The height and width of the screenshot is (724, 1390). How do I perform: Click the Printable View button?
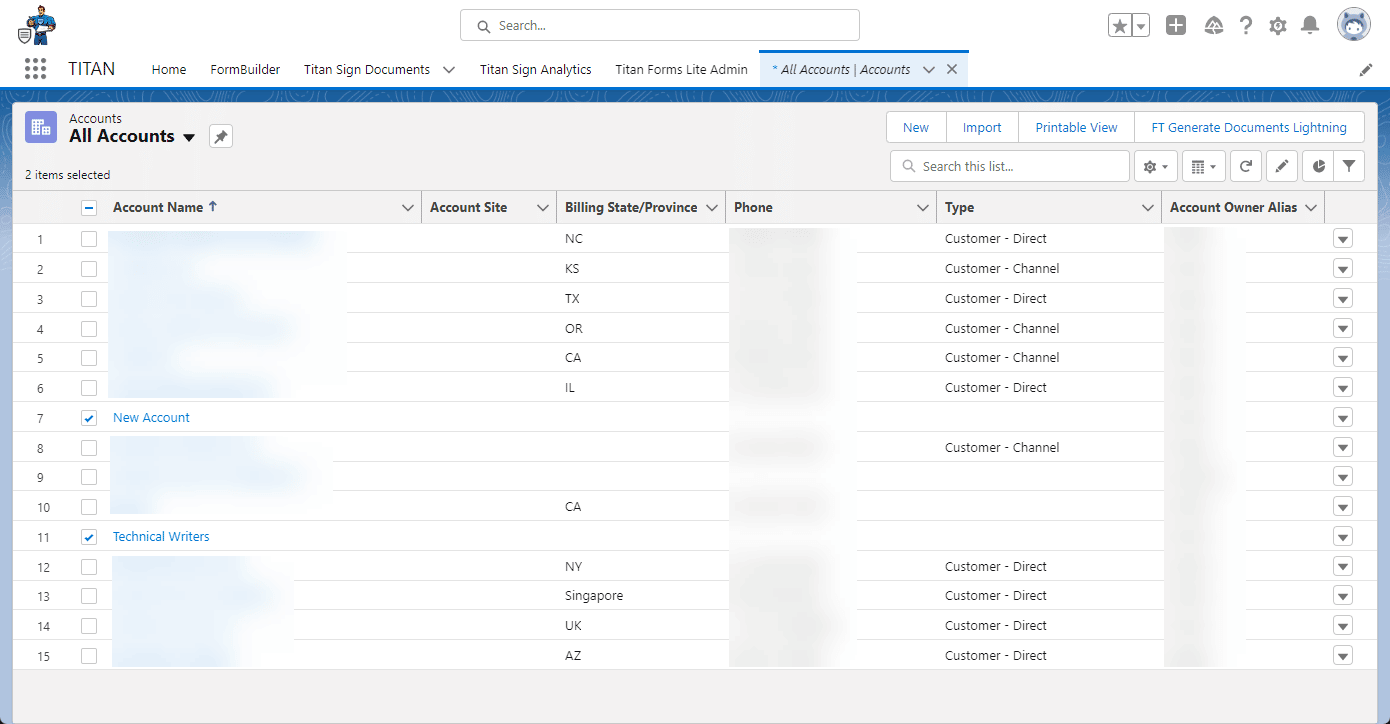1076,127
